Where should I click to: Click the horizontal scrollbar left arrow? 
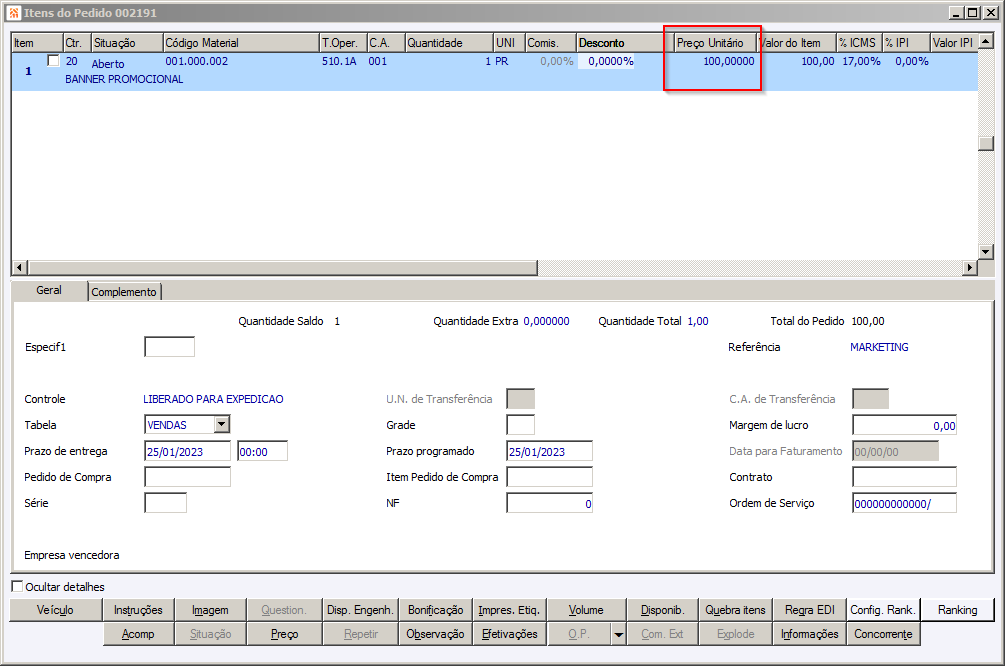pyautogui.click(x=20, y=267)
